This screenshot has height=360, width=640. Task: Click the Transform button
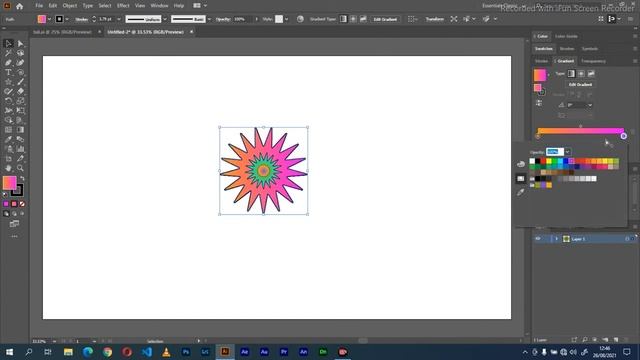[x=435, y=19]
